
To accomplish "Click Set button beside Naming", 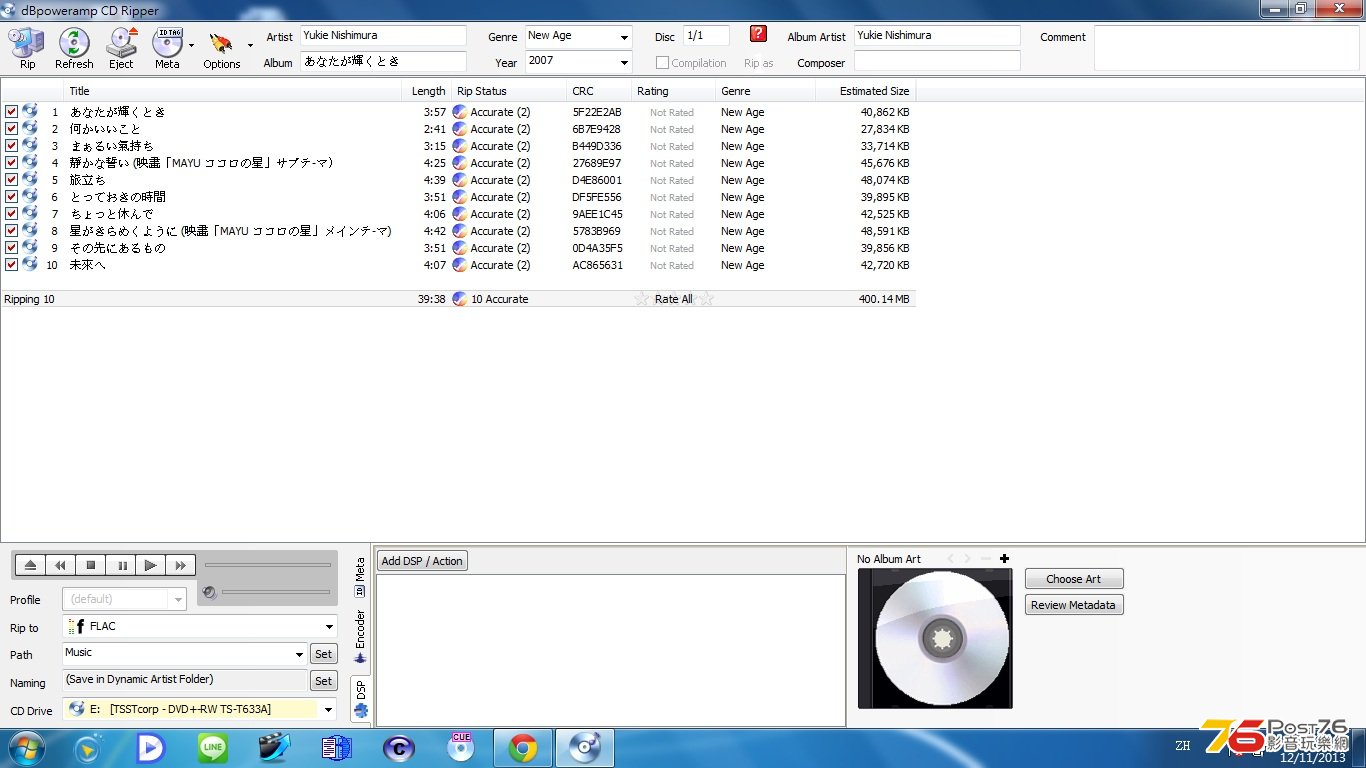I will tap(323, 681).
